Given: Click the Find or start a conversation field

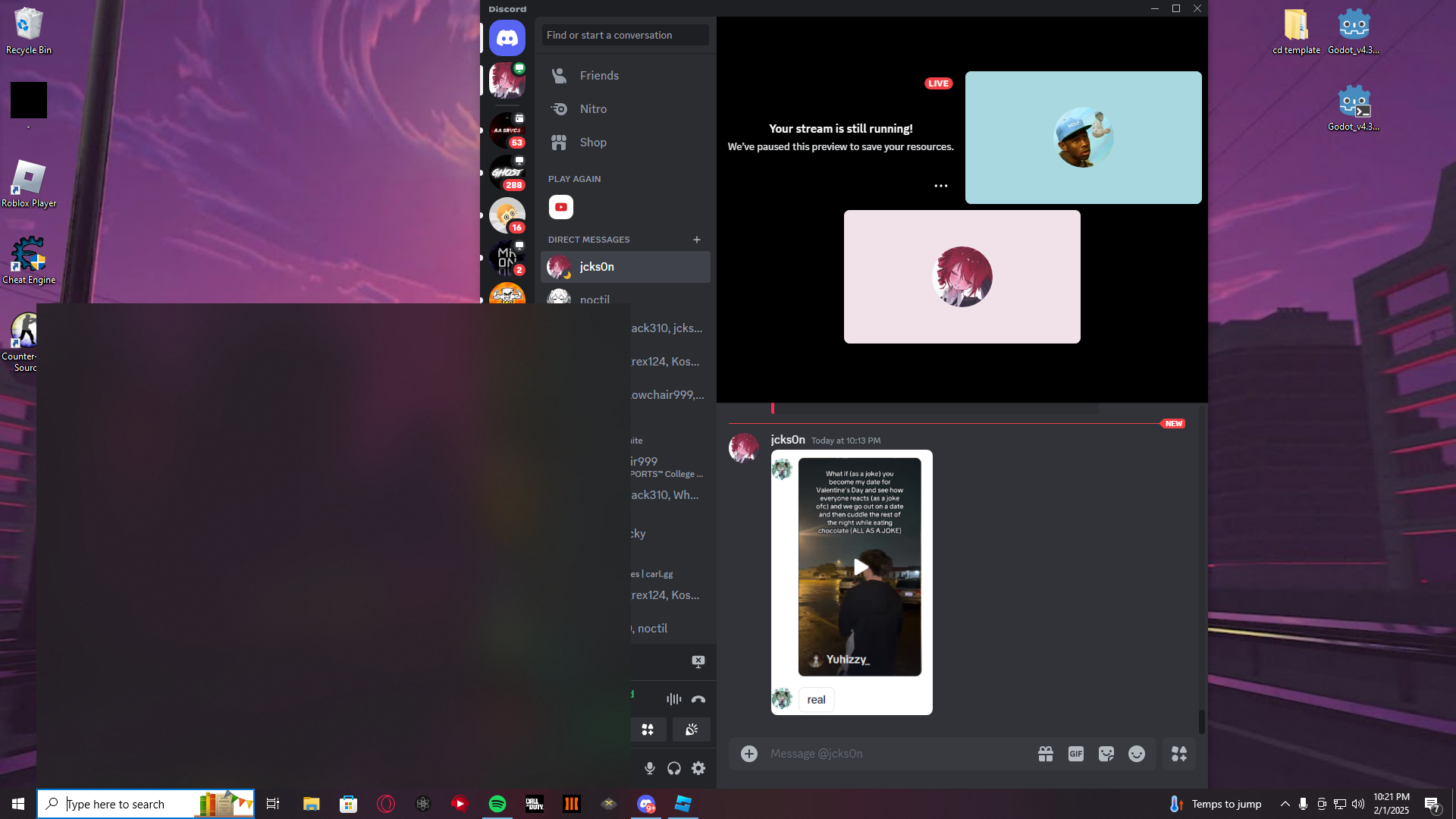Looking at the screenshot, I should [x=625, y=35].
